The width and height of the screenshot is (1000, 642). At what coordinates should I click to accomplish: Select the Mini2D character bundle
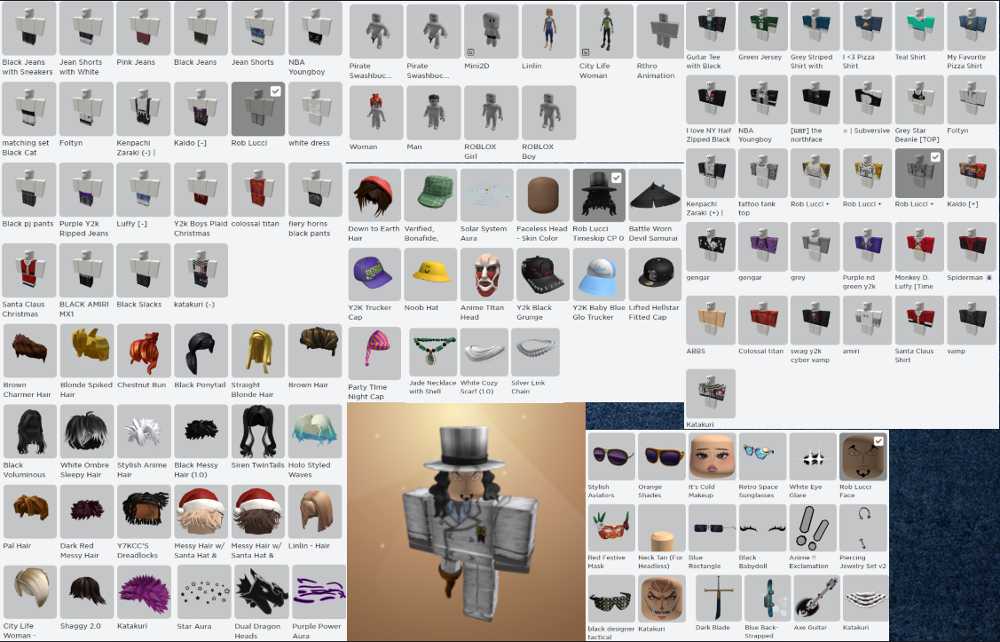pyautogui.click(x=491, y=31)
